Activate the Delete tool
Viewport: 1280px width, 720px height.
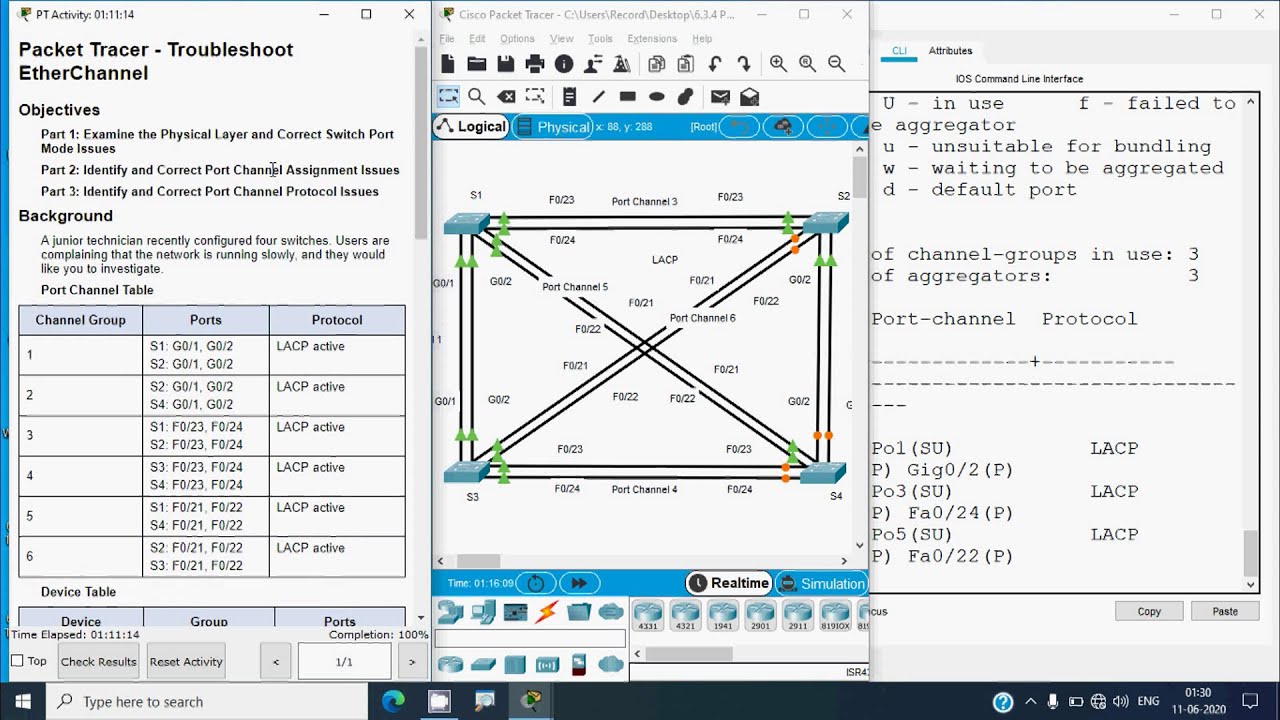click(506, 97)
